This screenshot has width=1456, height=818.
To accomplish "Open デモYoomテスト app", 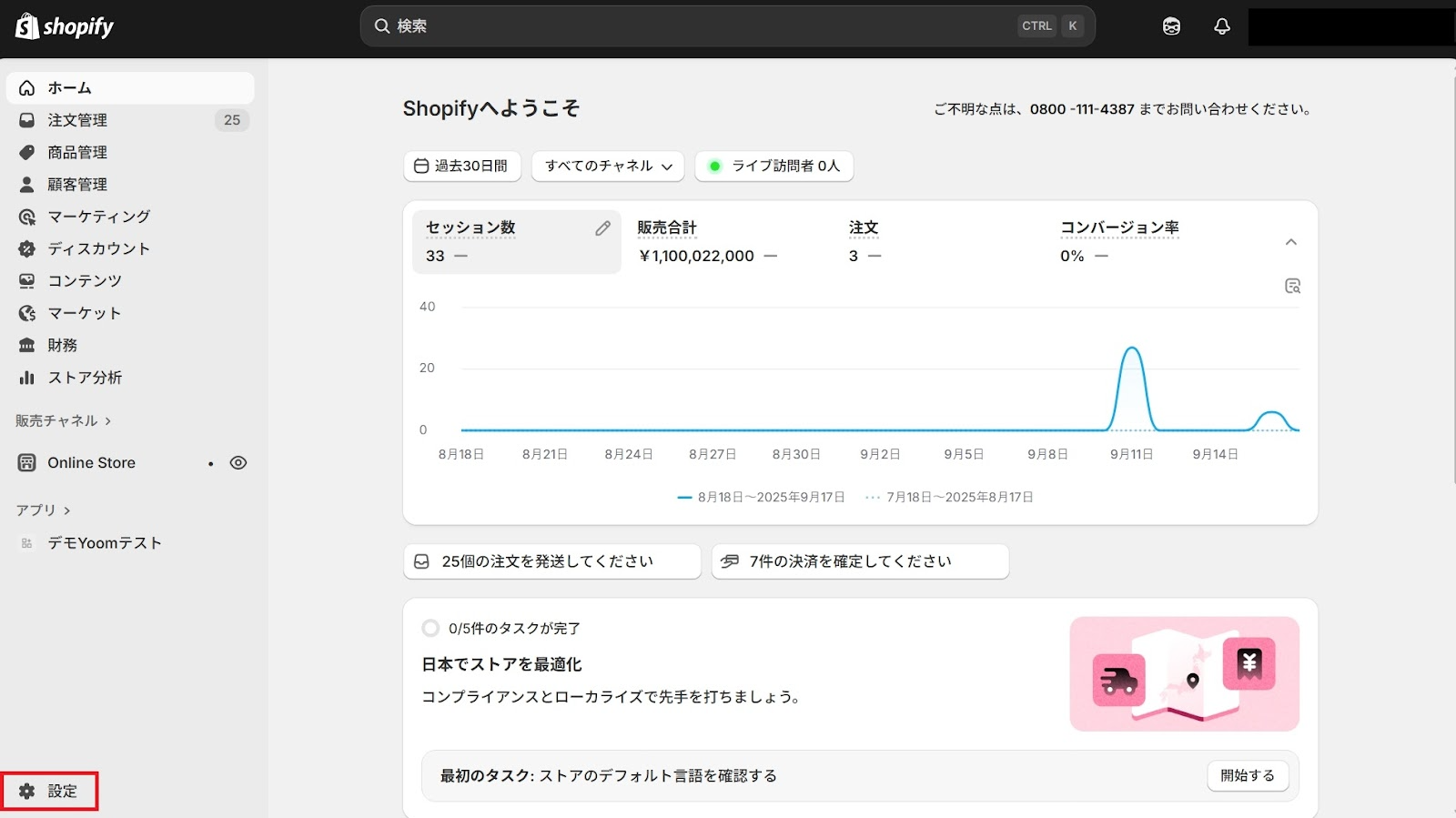I will tap(130, 543).
